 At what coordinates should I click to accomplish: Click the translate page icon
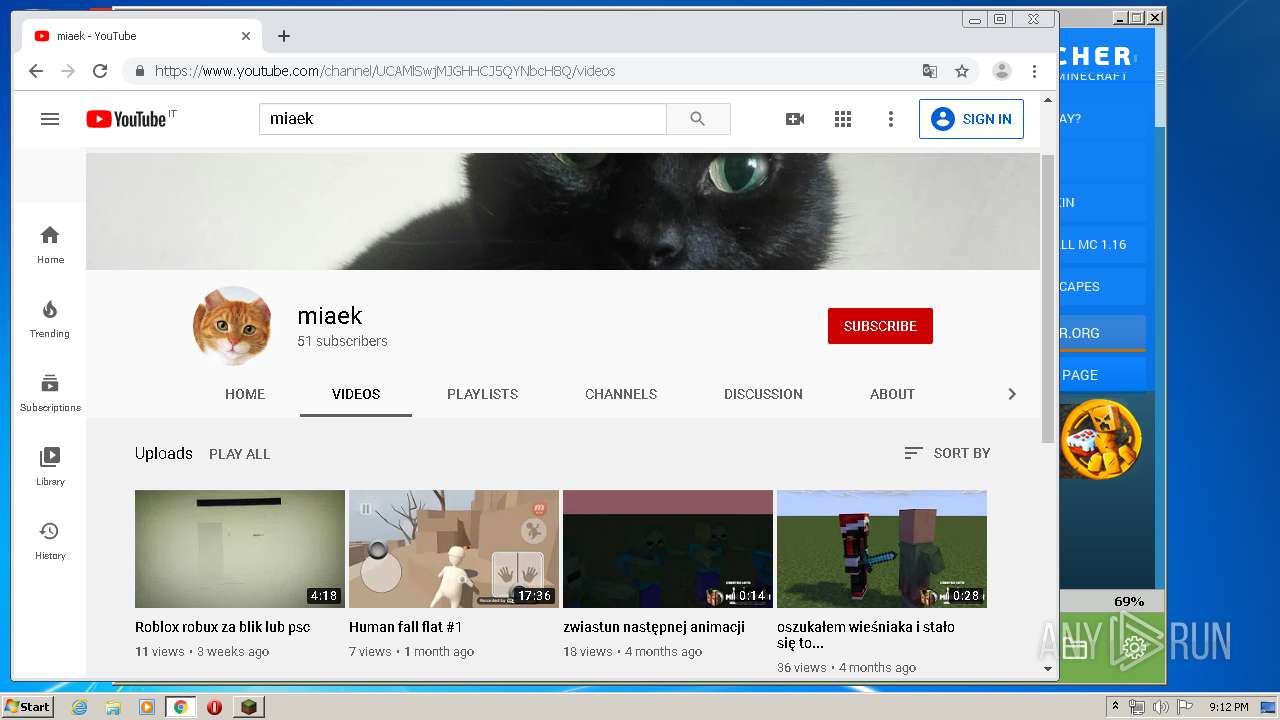(930, 71)
